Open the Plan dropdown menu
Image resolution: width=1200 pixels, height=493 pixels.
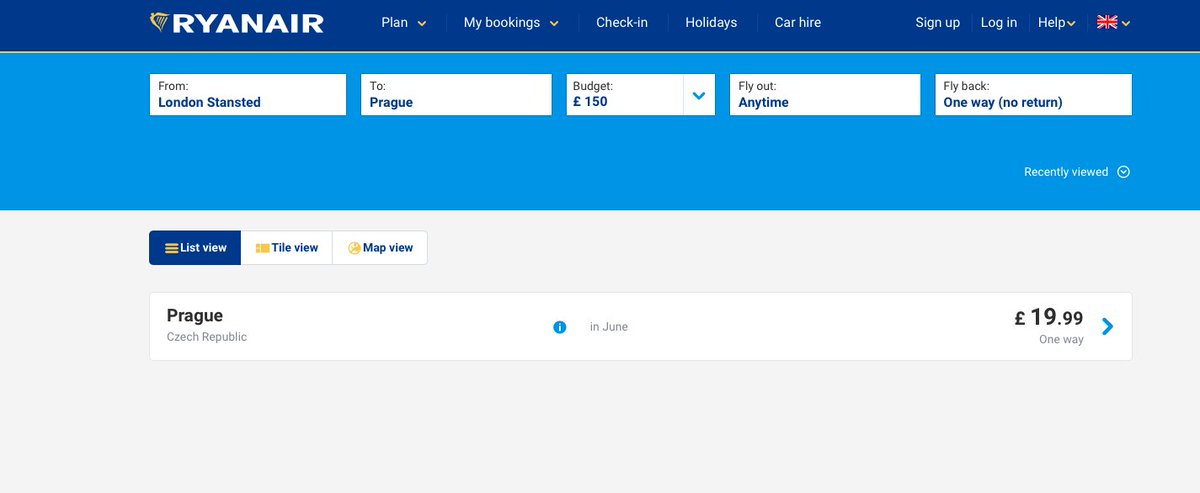(404, 23)
